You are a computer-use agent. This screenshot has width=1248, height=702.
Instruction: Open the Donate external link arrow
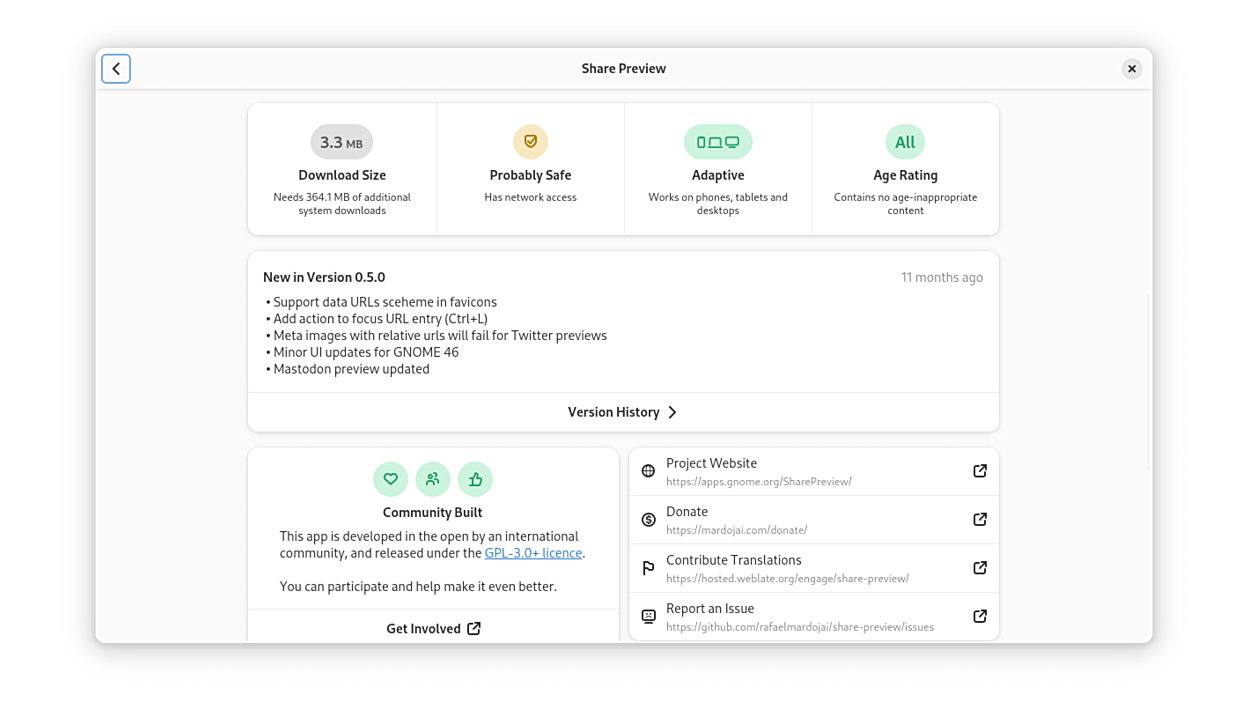pos(980,520)
